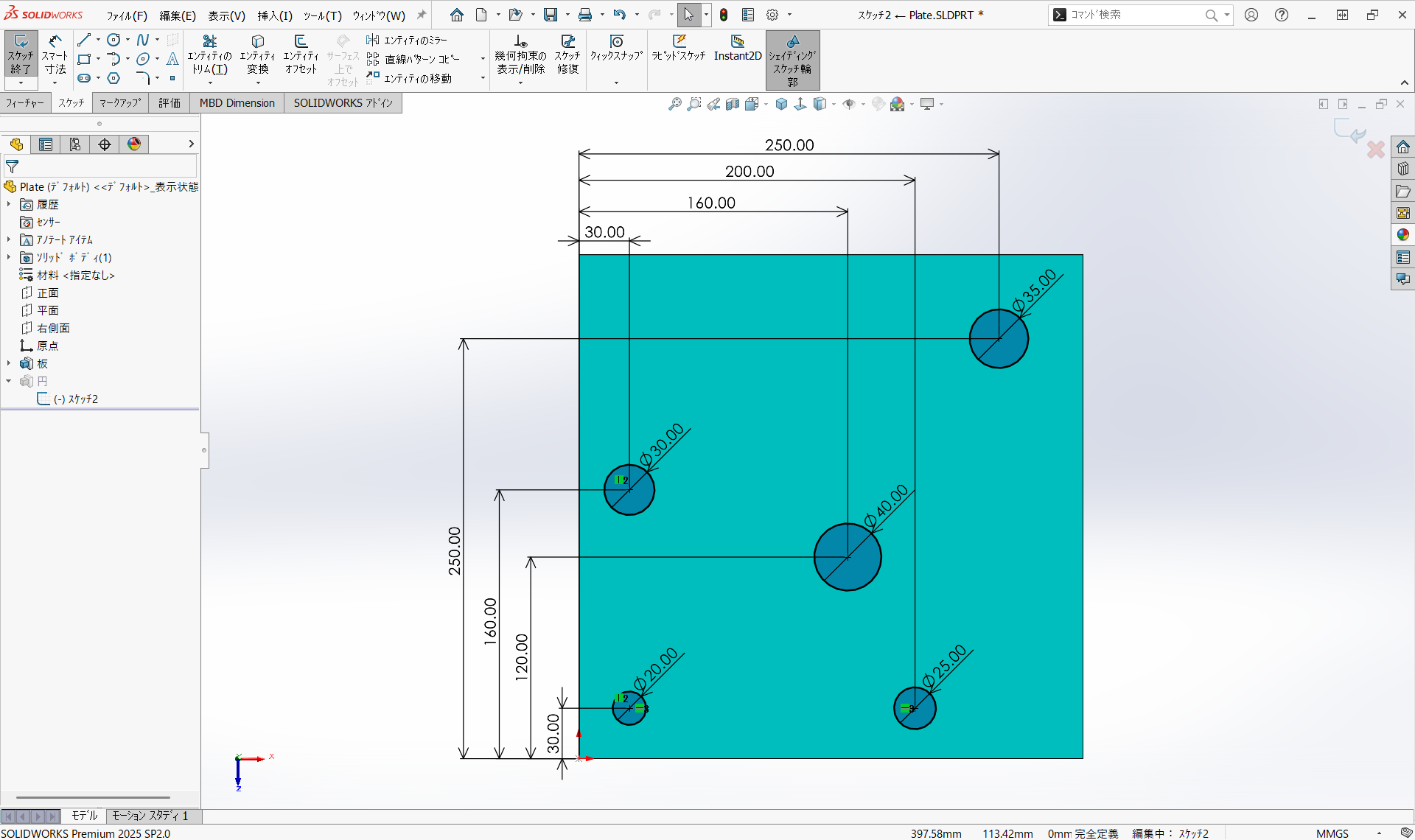Open MMGS unit system selector
Image resolution: width=1415 pixels, height=840 pixels.
tap(1332, 833)
